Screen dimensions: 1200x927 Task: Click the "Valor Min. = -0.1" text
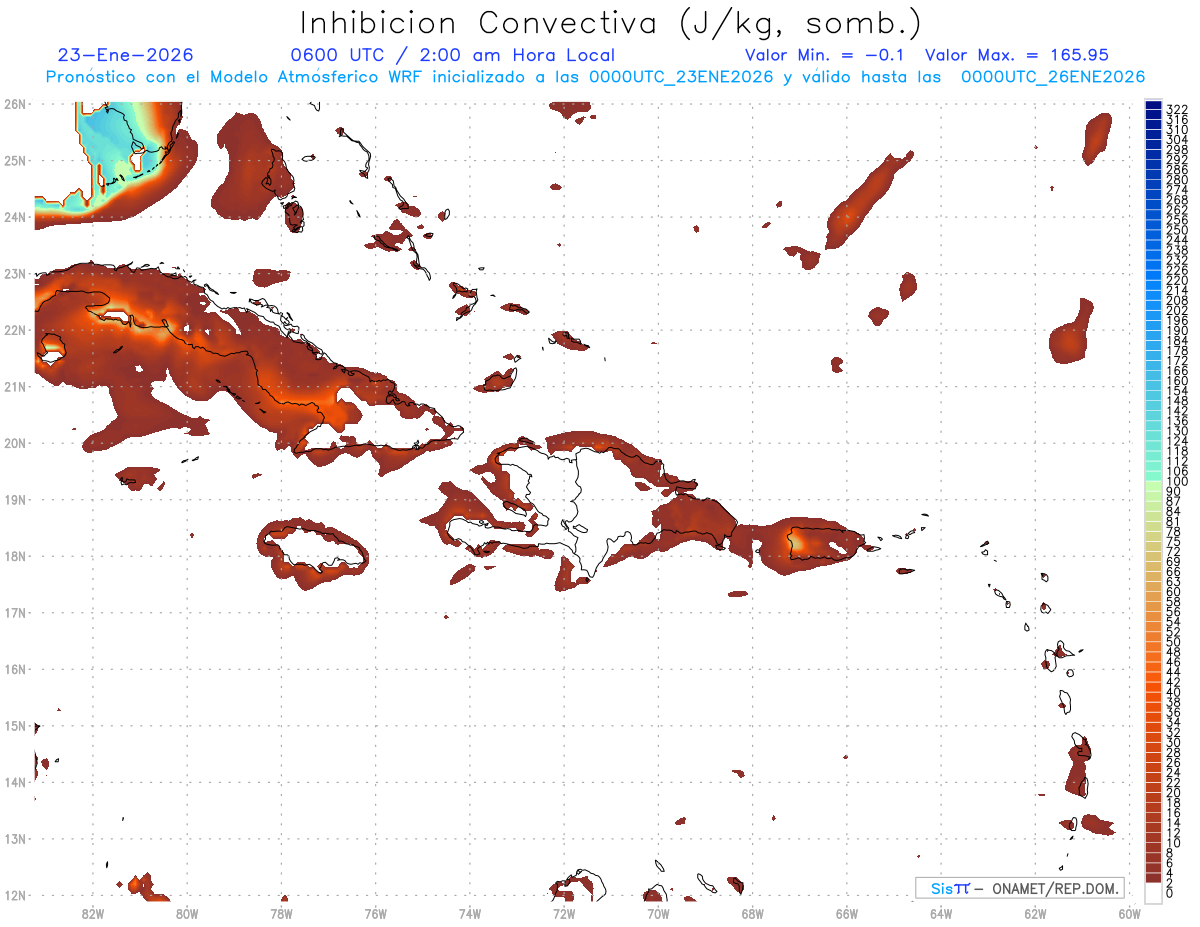point(824,56)
